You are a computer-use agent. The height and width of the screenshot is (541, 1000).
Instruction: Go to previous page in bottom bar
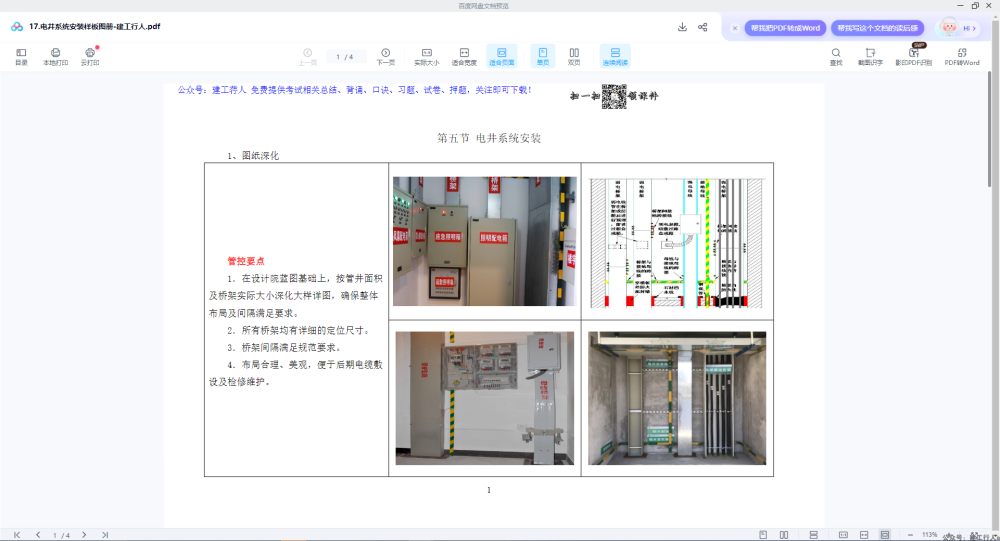(38, 535)
